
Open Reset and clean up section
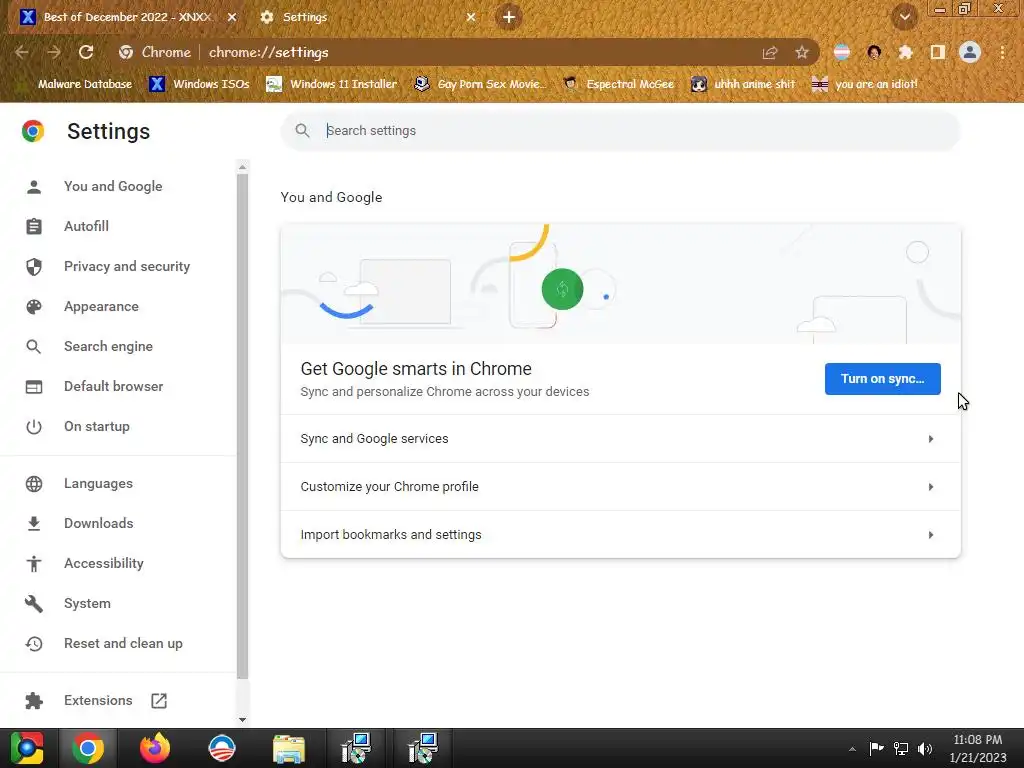123,643
